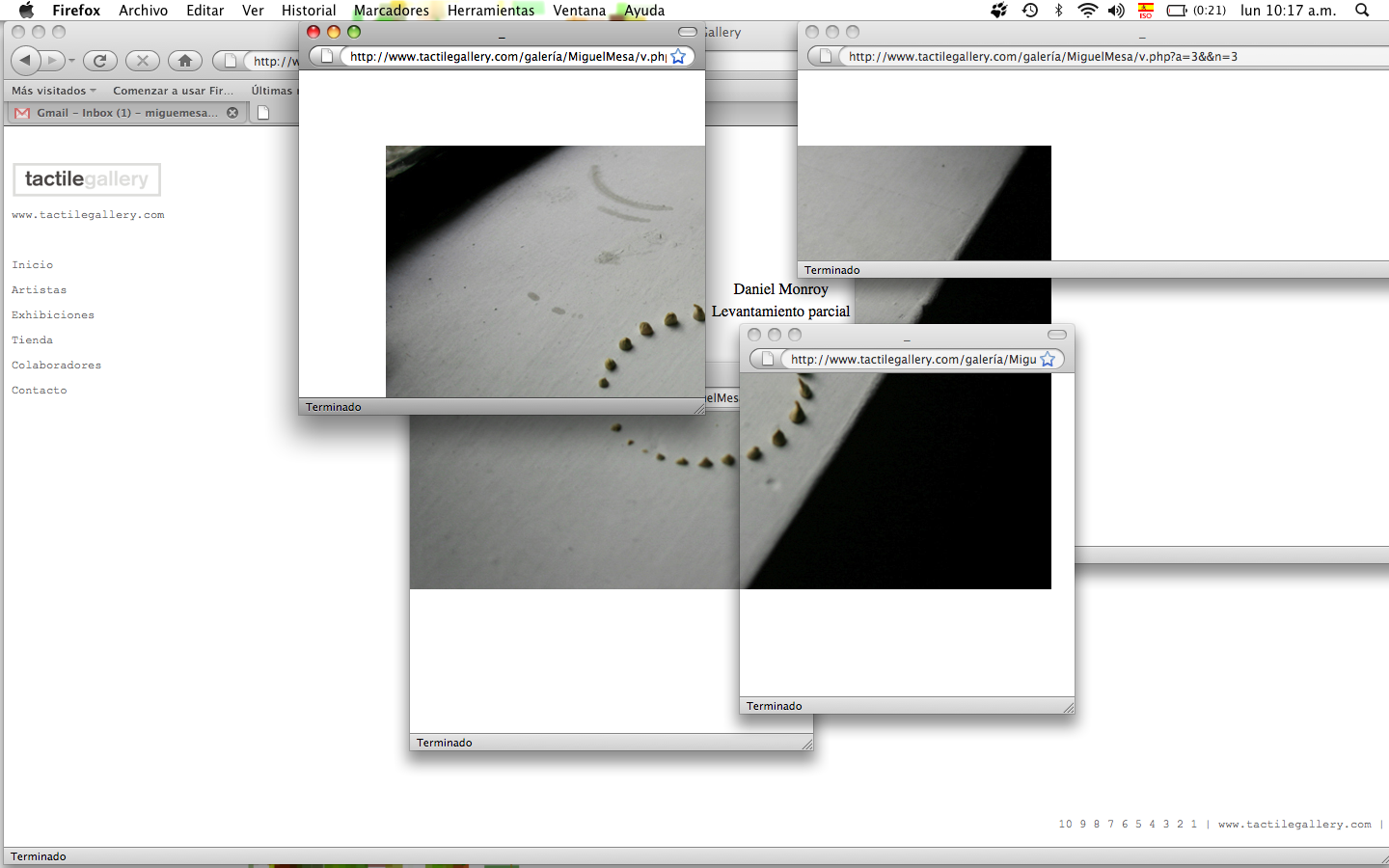Toggle toolbar pill button in front popup
The width and height of the screenshot is (1389, 868).
tap(688, 32)
